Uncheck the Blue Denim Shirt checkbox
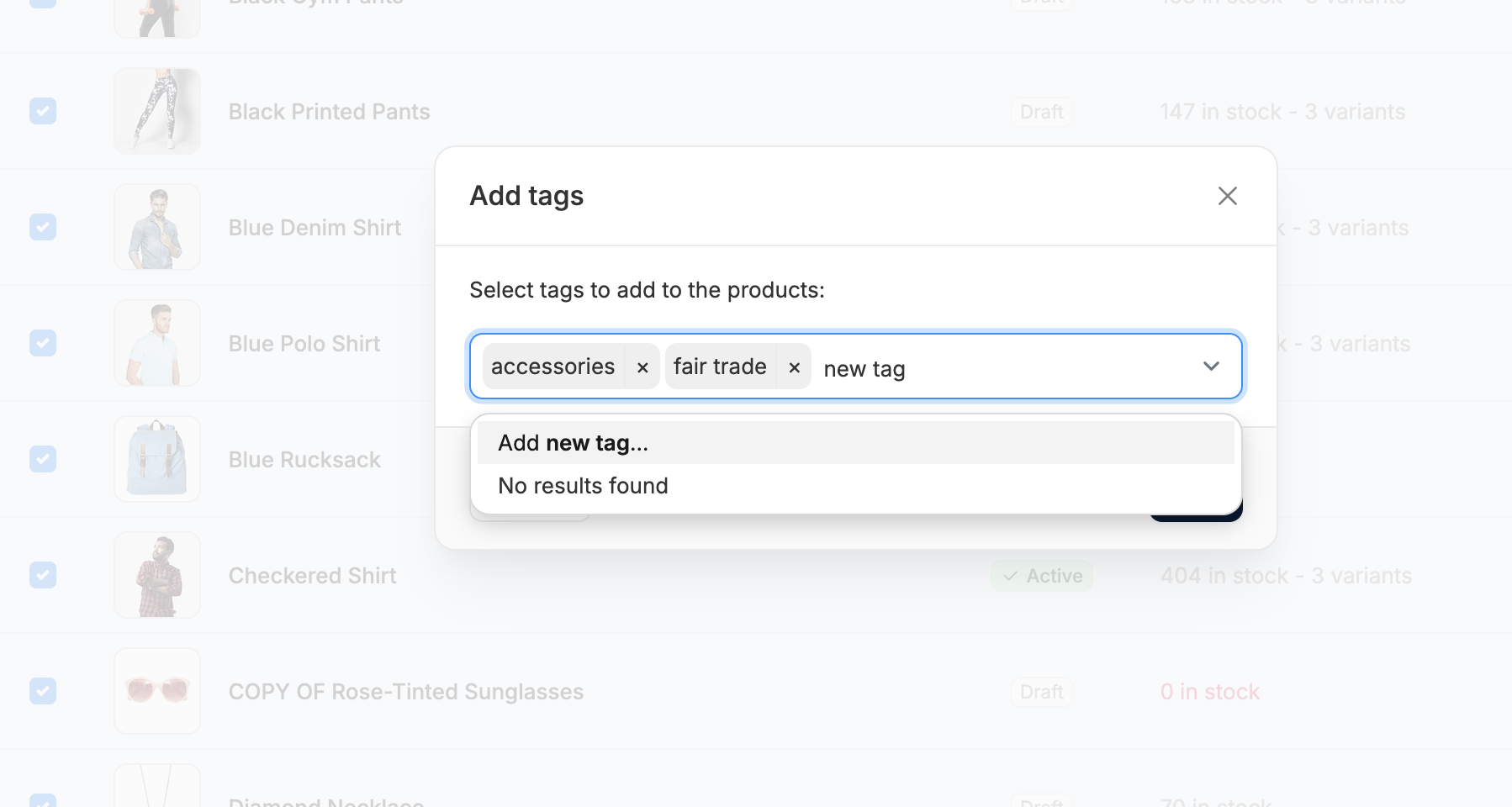The width and height of the screenshot is (1512, 807). (x=43, y=227)
